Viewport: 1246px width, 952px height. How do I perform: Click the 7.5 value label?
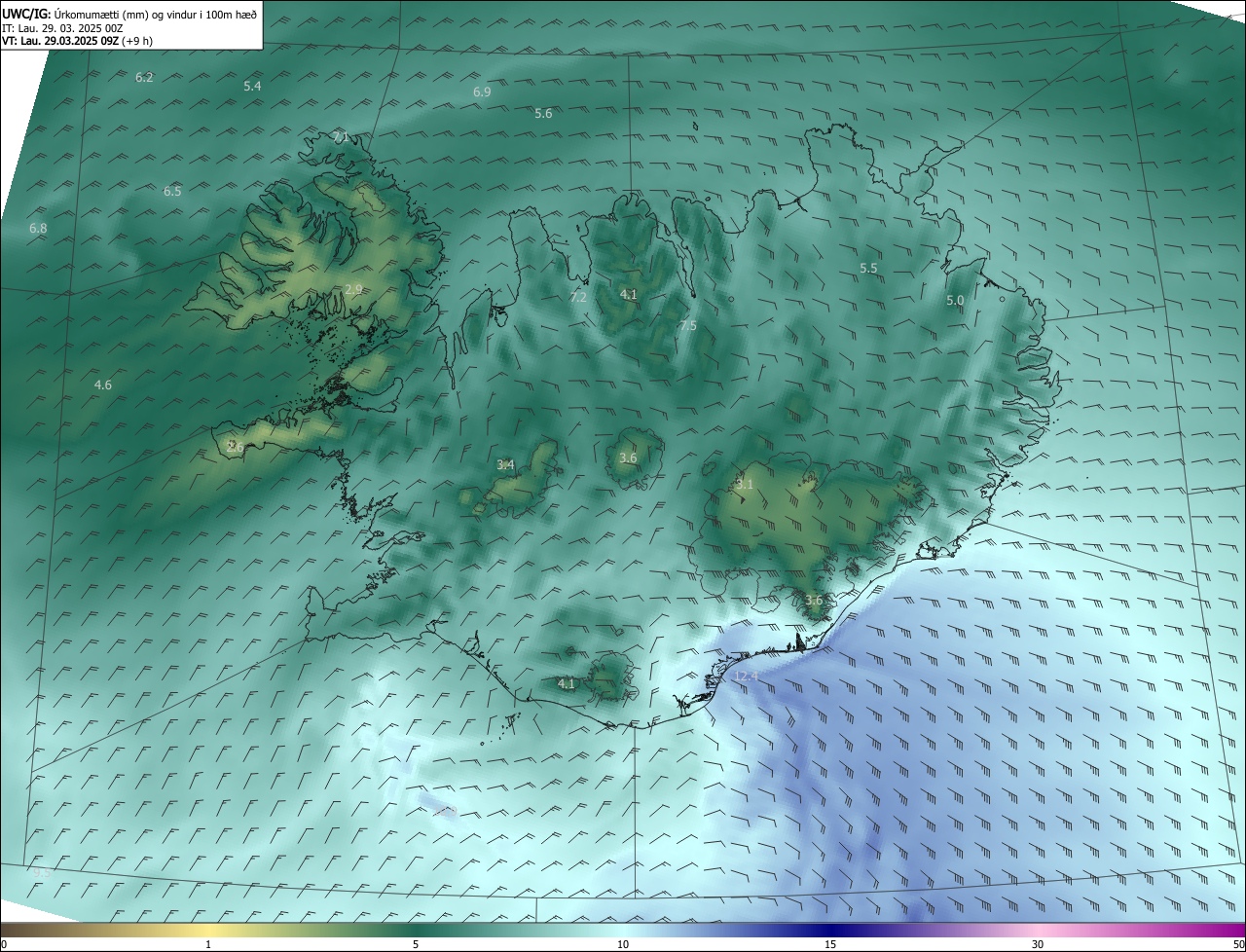(x=688, y=325)
